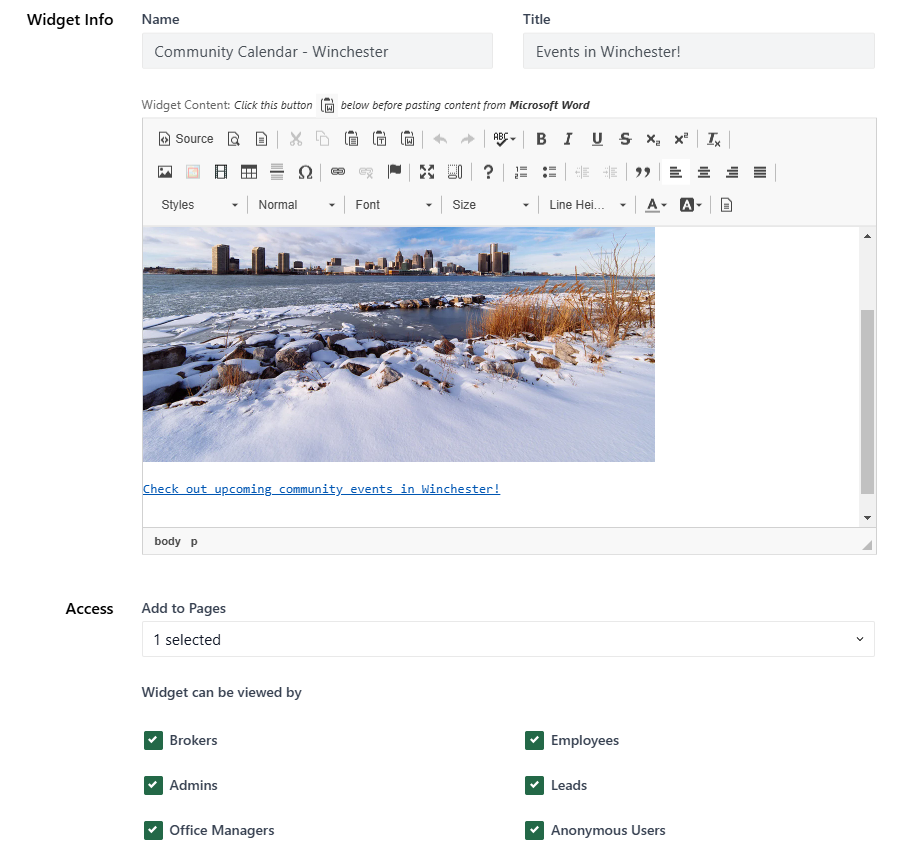Insert a table

tap(248, 171)
